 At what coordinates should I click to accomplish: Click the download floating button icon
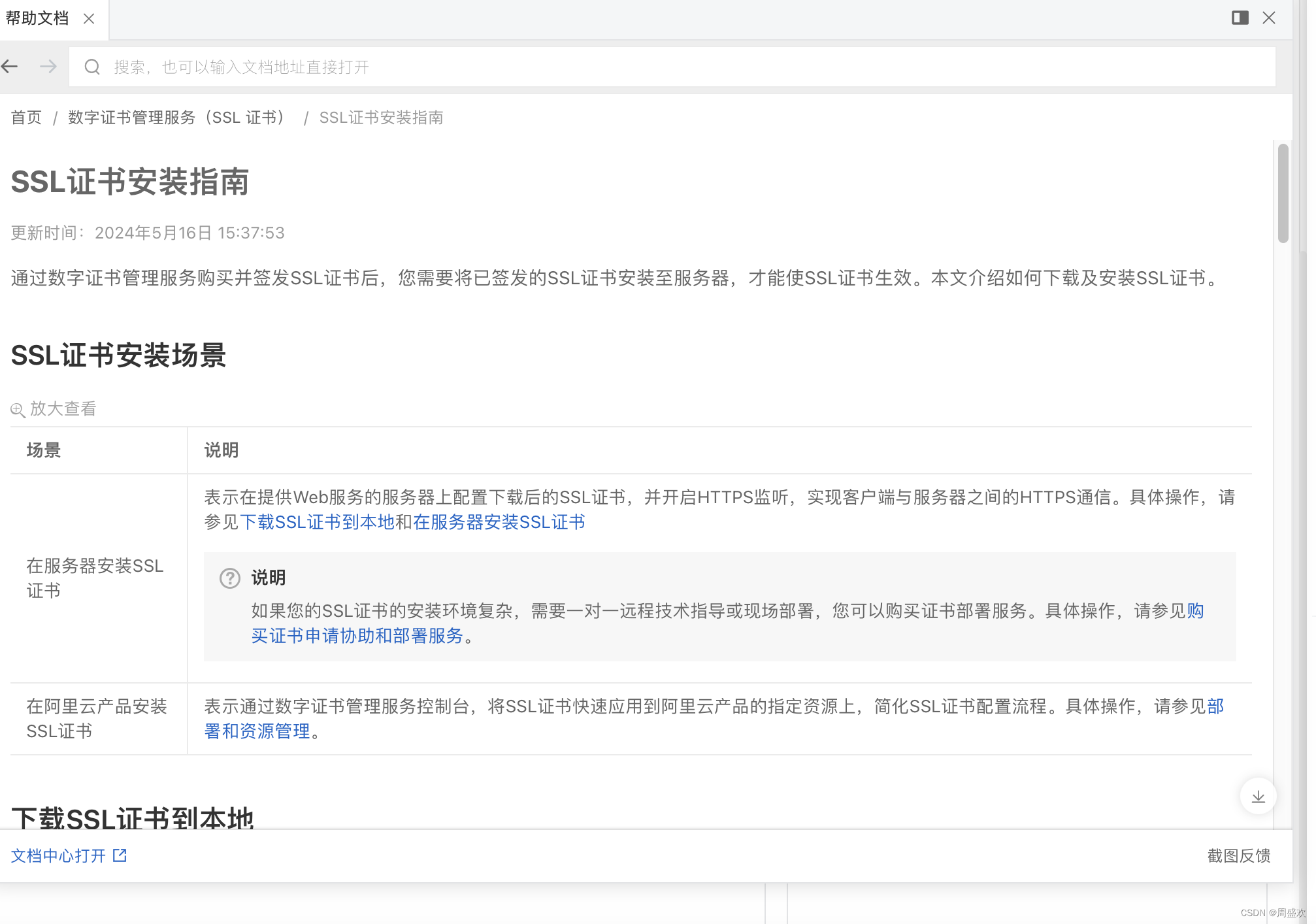(x=1258, y=797)
